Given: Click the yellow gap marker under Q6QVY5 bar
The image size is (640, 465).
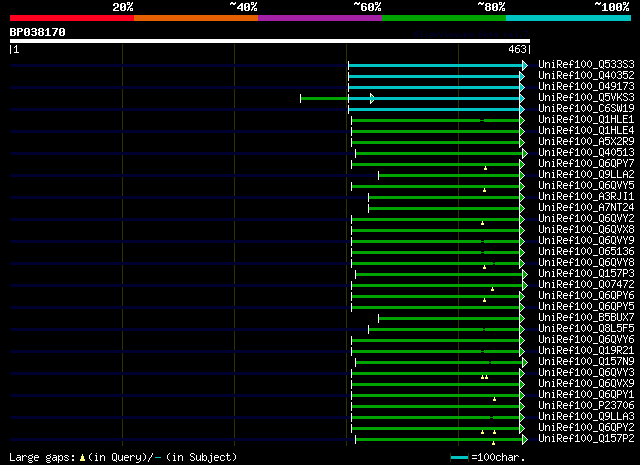Looking at the screenshot, I should 484,190.
